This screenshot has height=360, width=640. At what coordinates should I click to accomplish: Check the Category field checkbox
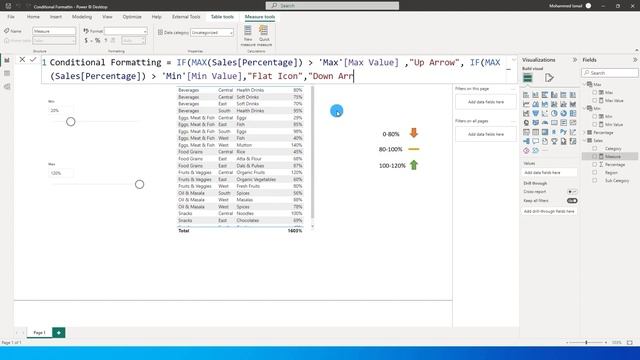point(595,149)
